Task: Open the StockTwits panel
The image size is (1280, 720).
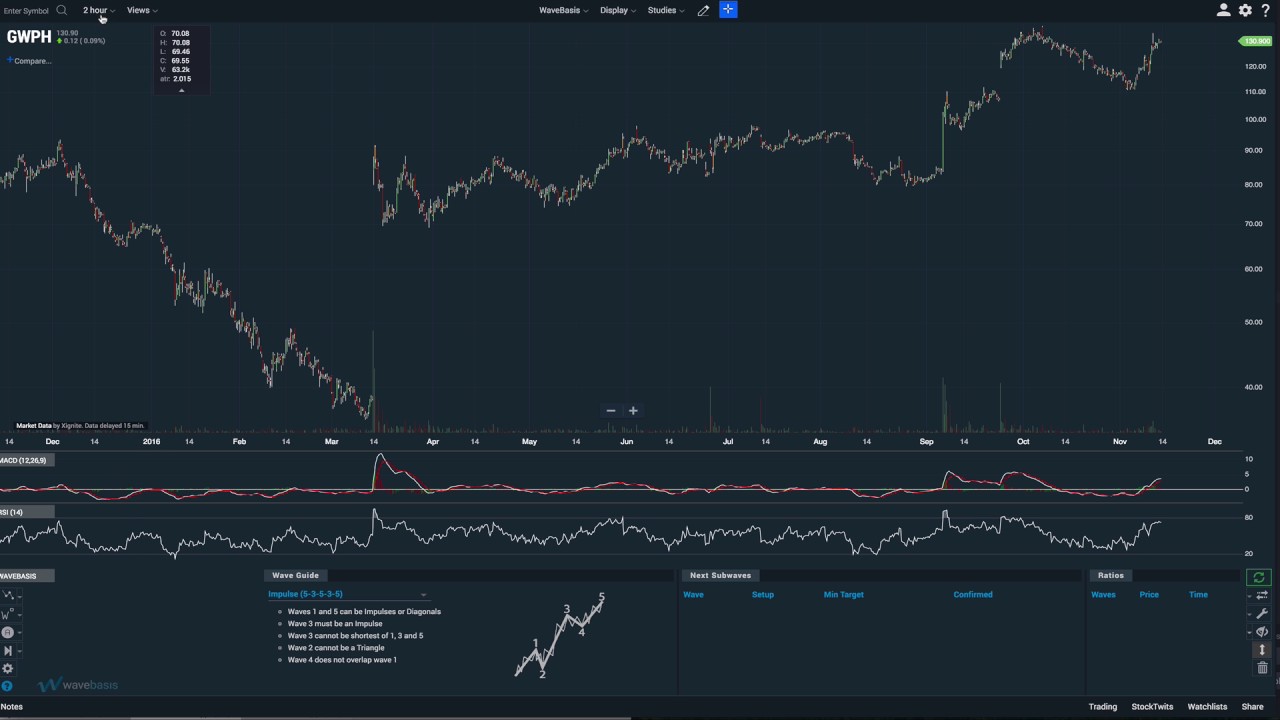Action: pyautogui.click(x=1152, y=706)
